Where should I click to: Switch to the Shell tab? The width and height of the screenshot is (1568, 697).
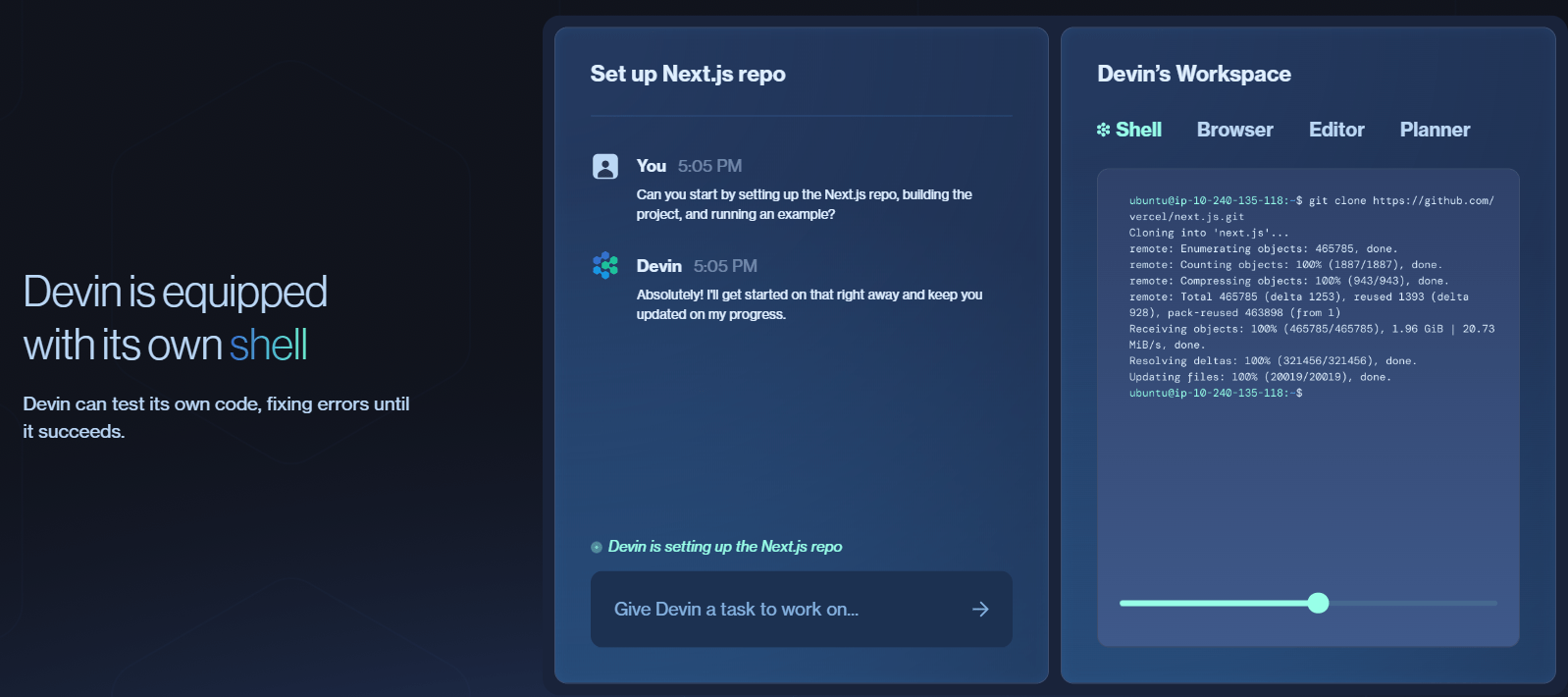coord(1129,130)
